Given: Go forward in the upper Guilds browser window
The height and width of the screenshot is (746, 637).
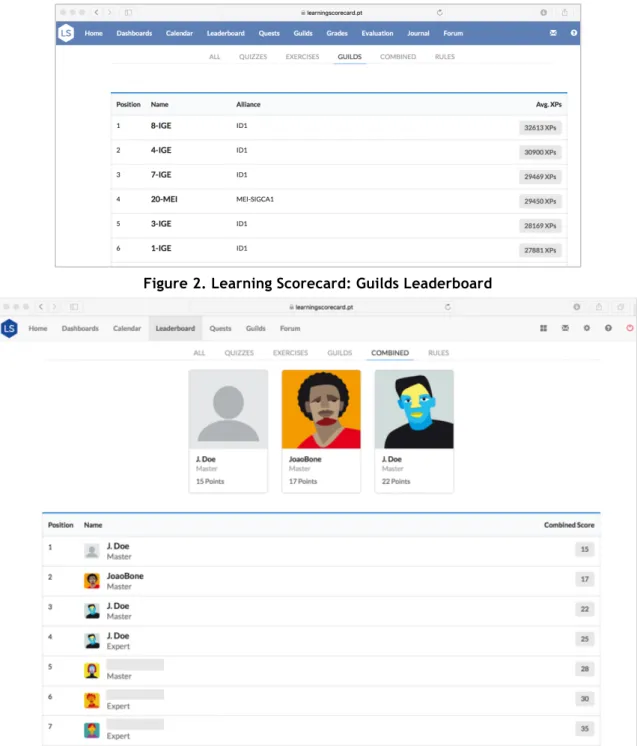Looking at the screenshot, I should point(110,12).
